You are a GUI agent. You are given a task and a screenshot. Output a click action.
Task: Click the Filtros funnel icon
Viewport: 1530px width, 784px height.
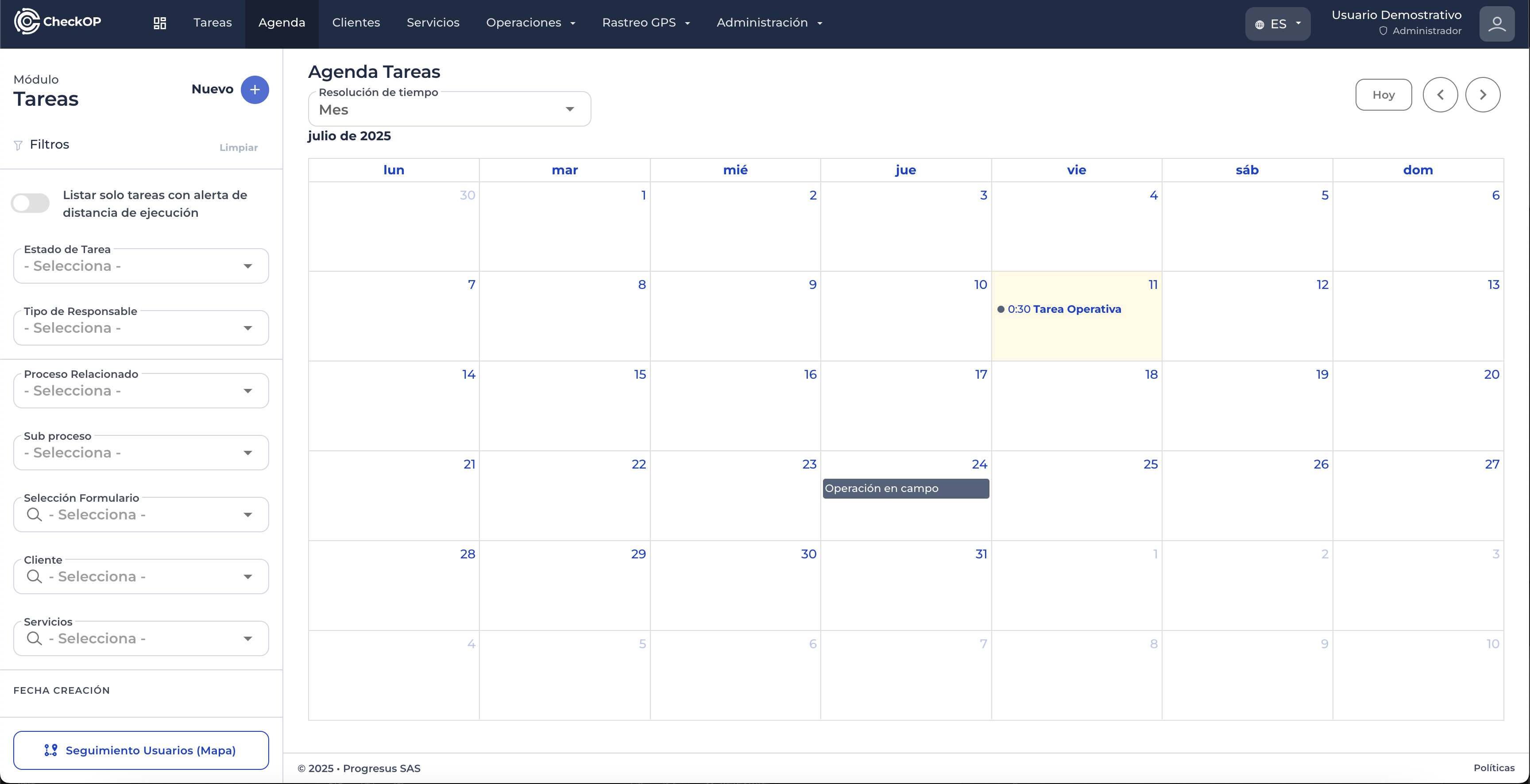(x=18, y=145)
